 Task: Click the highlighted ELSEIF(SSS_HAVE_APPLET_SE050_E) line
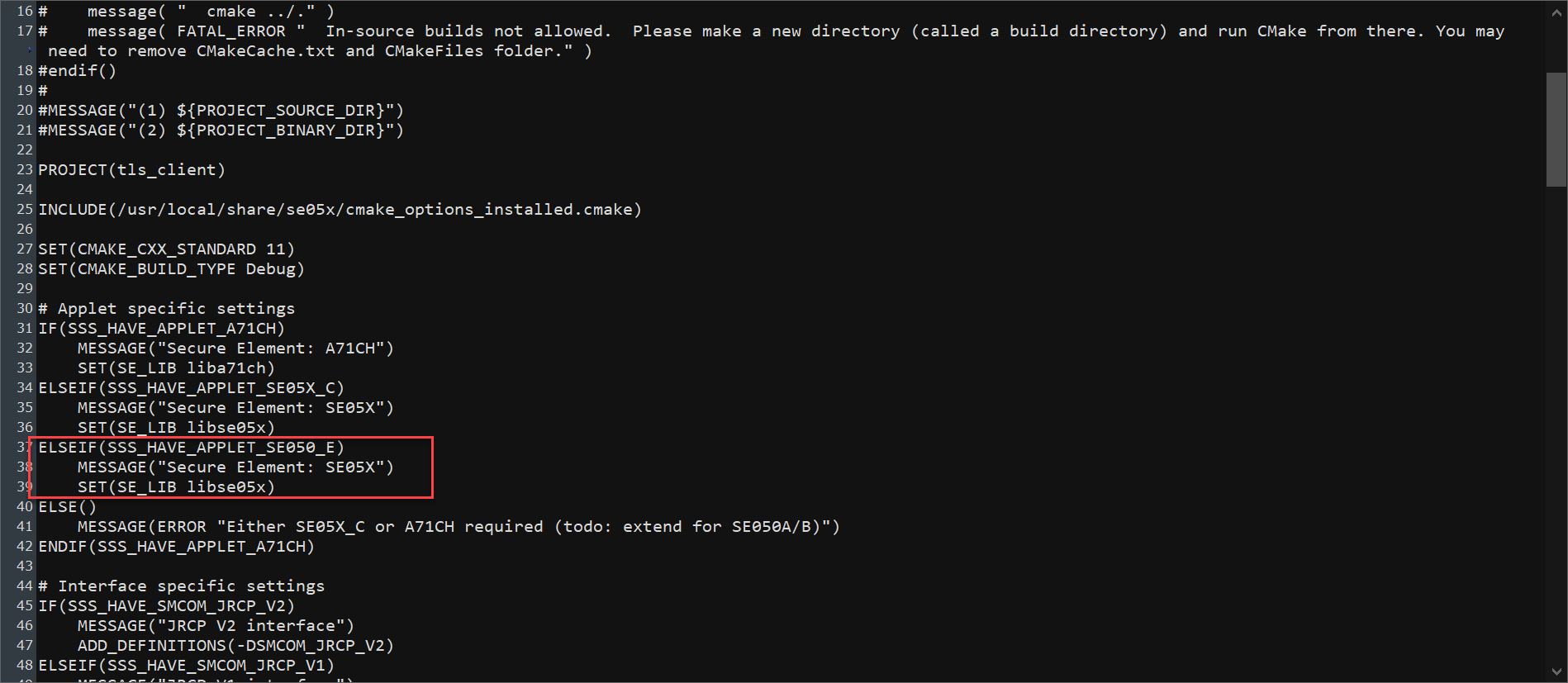(x=191, y=448)
